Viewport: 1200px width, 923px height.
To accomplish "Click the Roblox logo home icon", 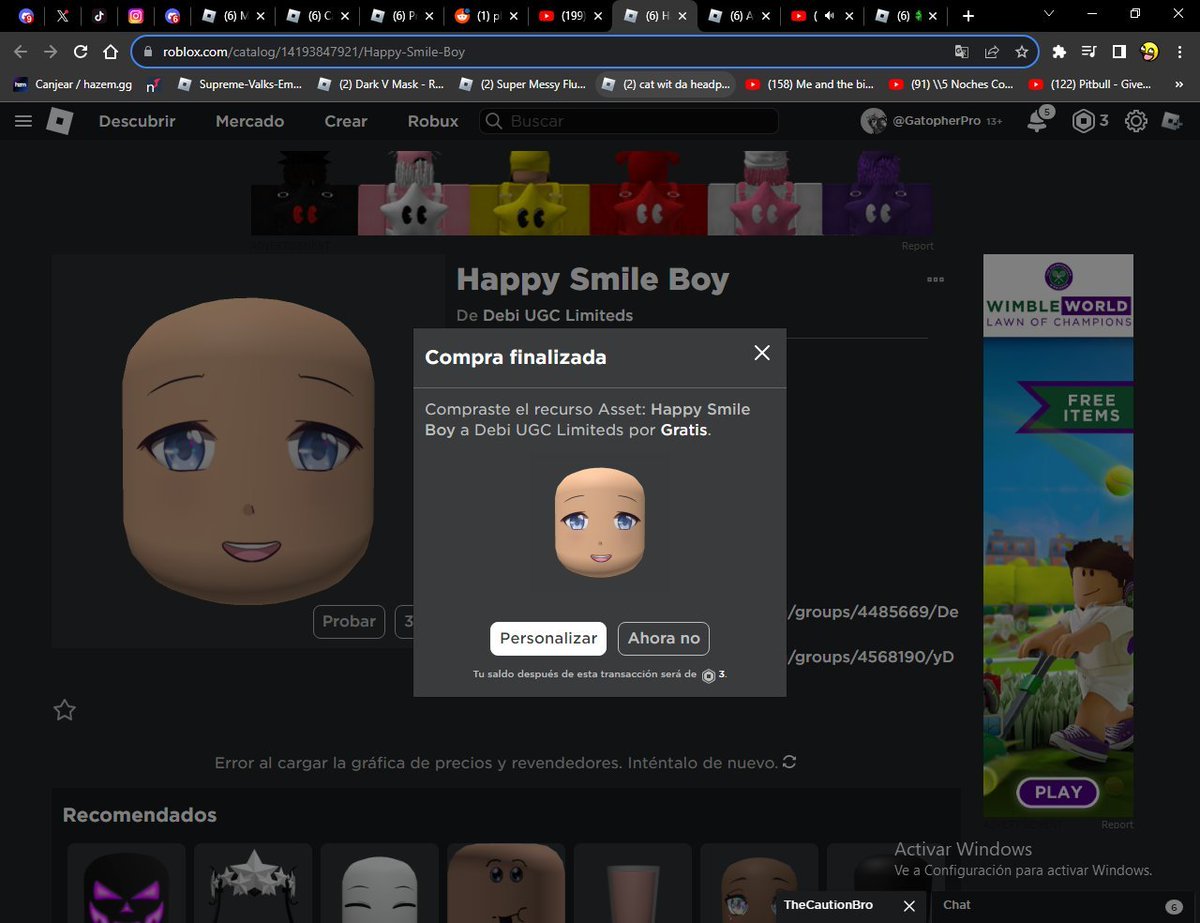I will tap(59, 121).
